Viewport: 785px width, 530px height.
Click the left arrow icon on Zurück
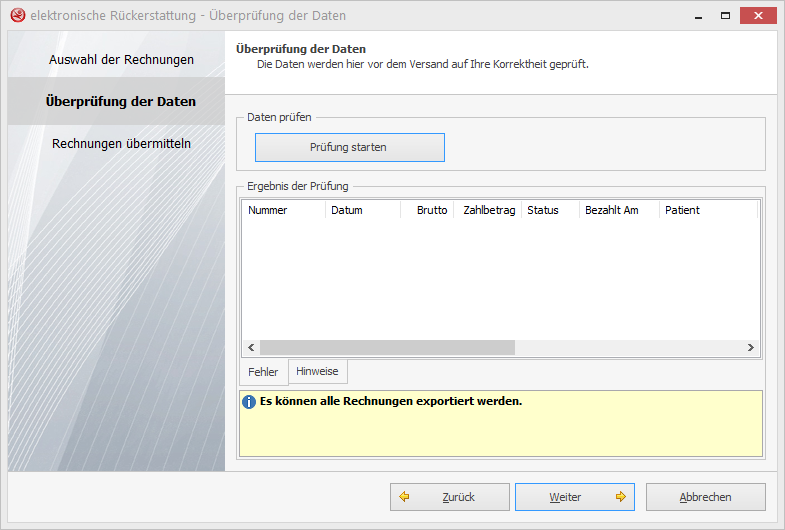(x=405, y=497)
